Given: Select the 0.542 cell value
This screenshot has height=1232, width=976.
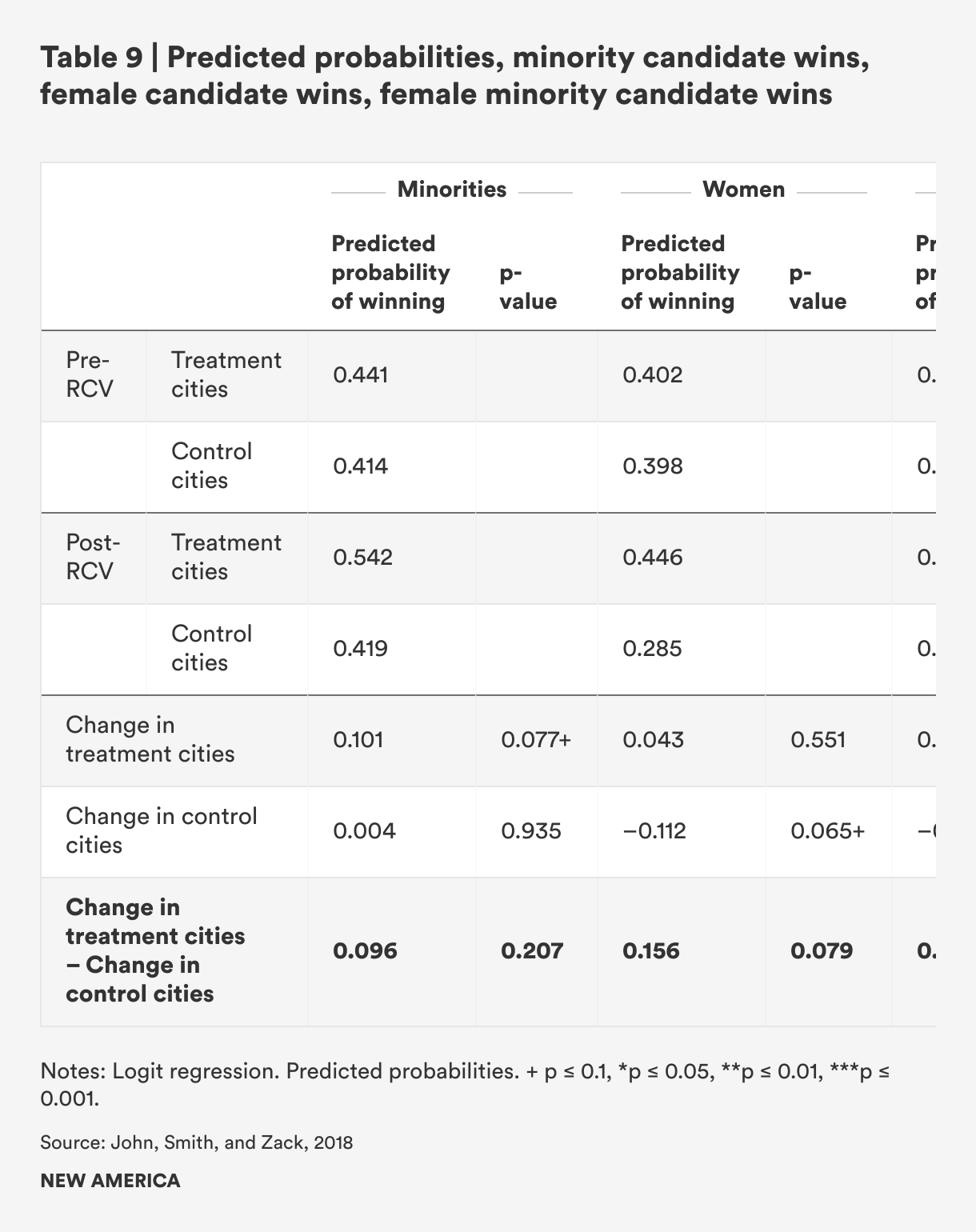Looking at the screenshot, I should point(363,558).
